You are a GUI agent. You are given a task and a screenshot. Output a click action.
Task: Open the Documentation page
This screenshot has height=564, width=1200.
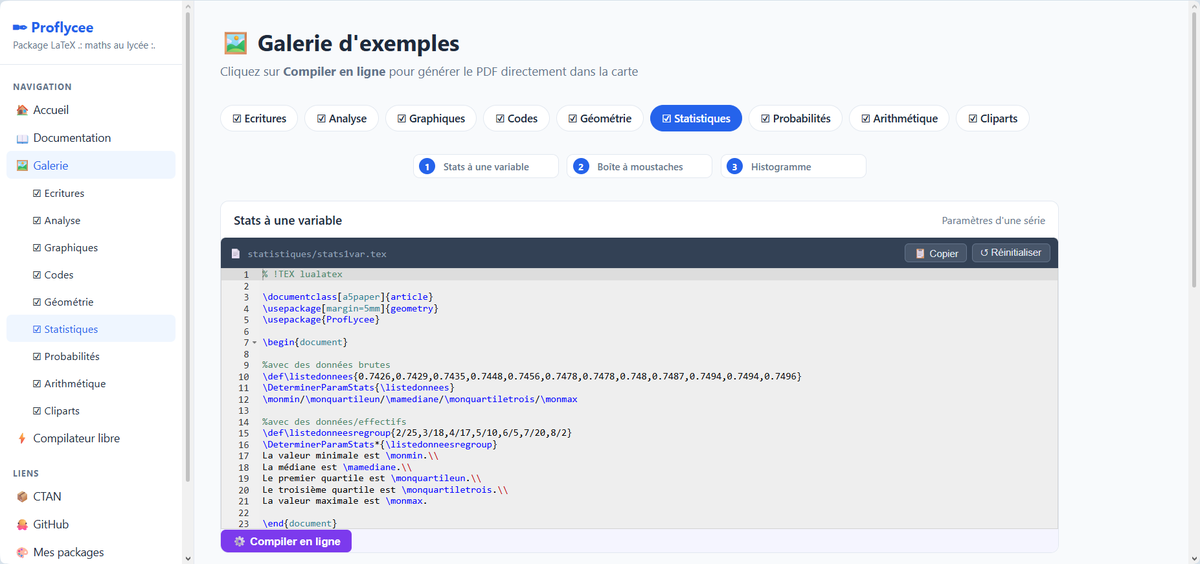pos(91,138)
